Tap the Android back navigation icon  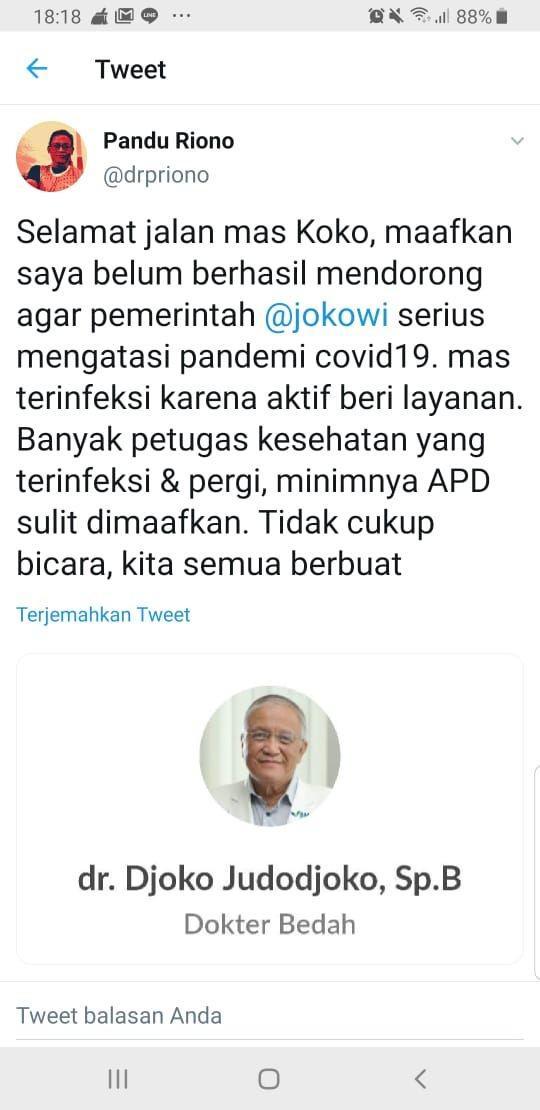[x=420, y=1078]
